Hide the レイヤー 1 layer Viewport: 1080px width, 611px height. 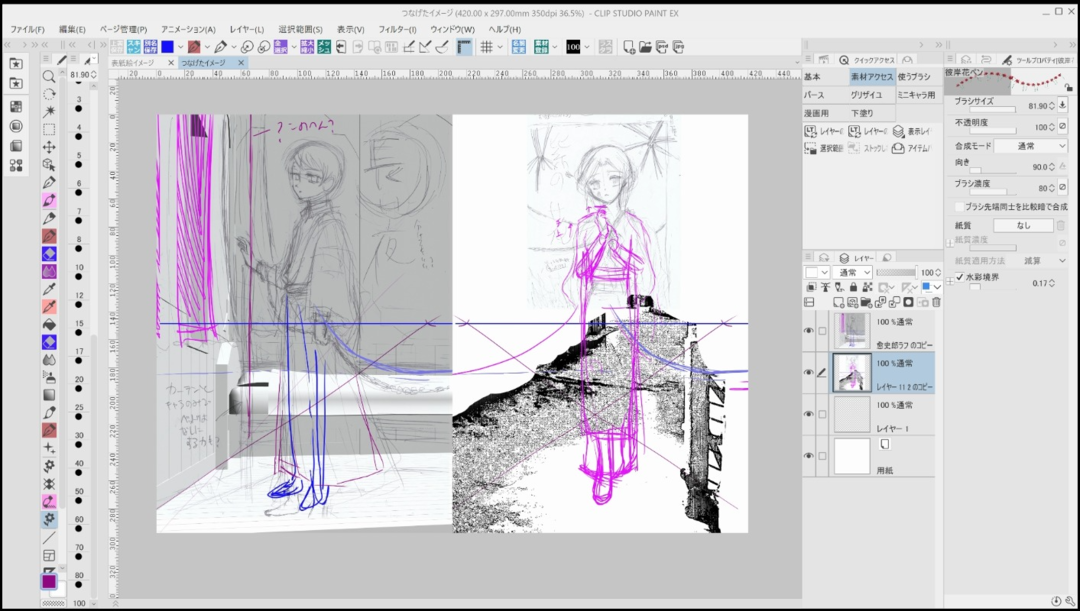pos(808,414)
